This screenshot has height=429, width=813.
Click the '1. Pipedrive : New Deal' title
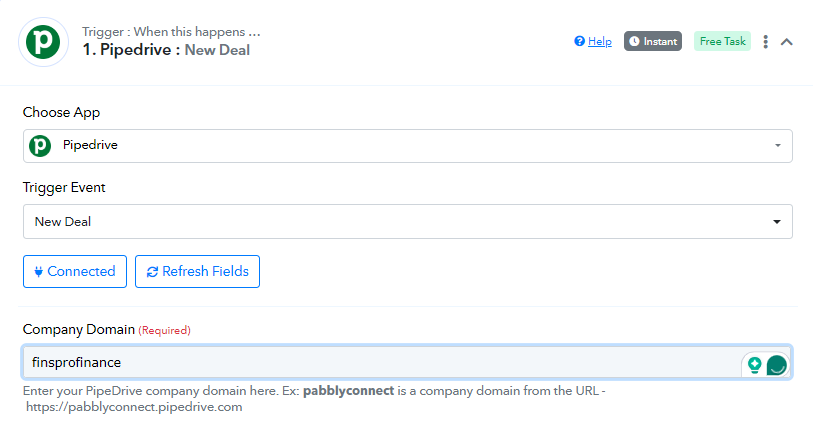coord(166,50)
